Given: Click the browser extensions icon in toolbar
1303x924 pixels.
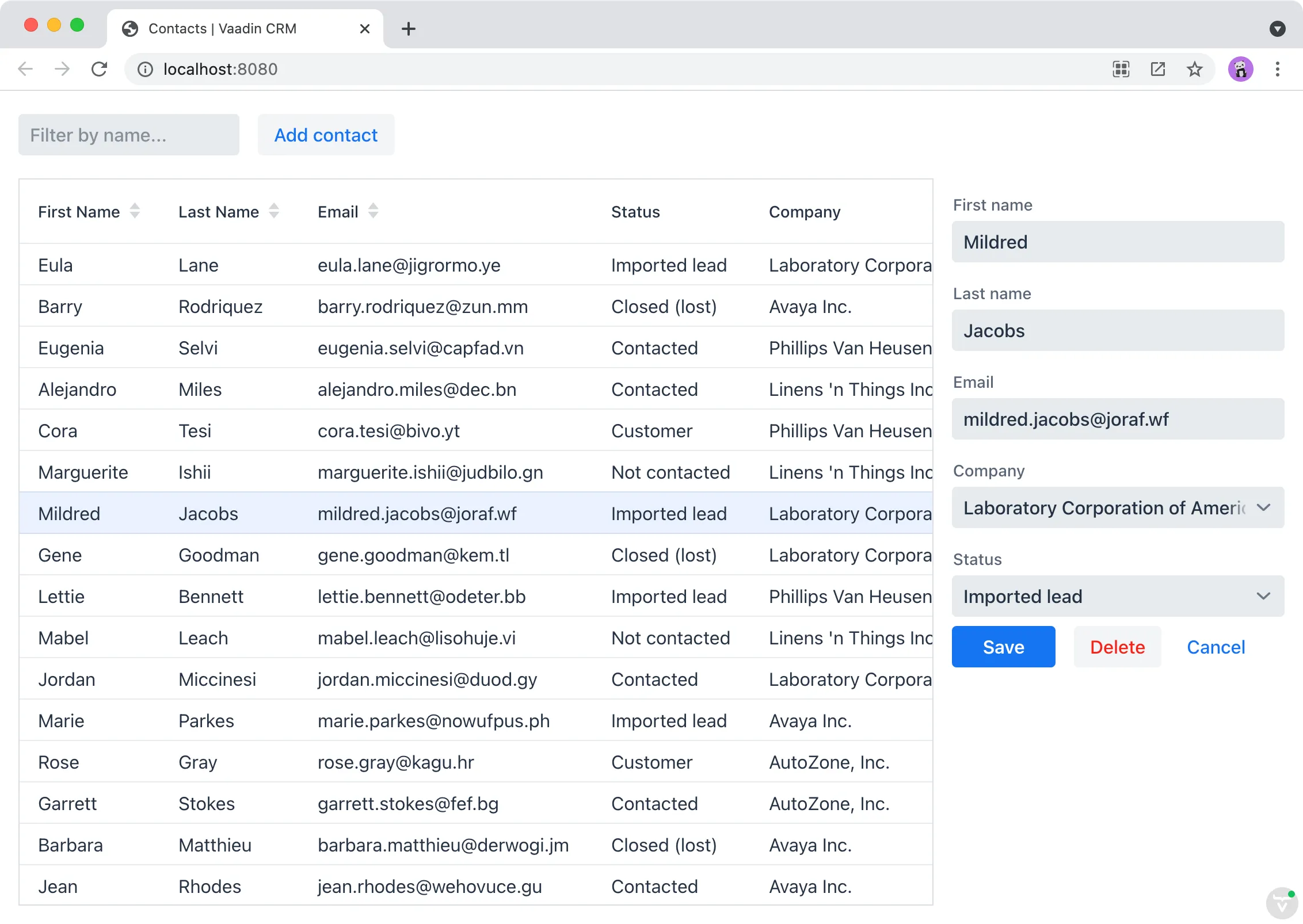Looking at the screenshot, I should coord(1123,68).
